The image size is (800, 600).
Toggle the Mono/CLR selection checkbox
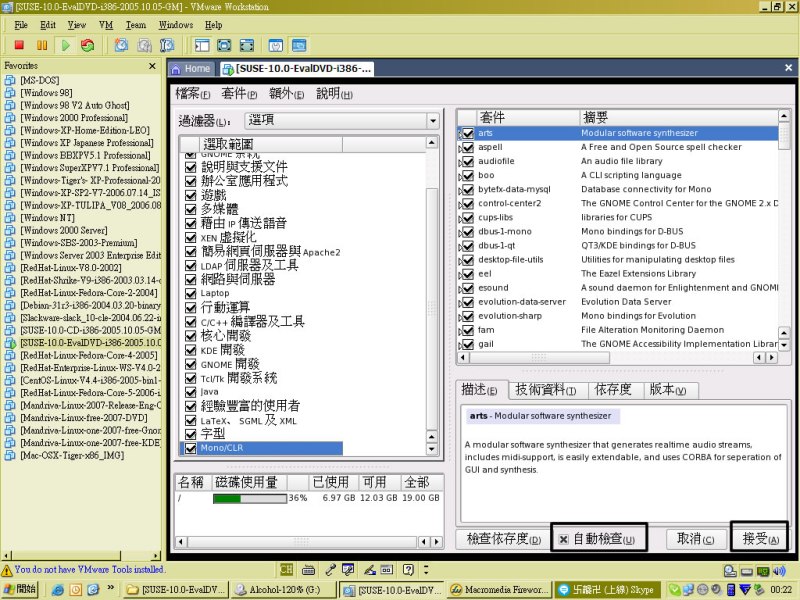coord(190,448)
